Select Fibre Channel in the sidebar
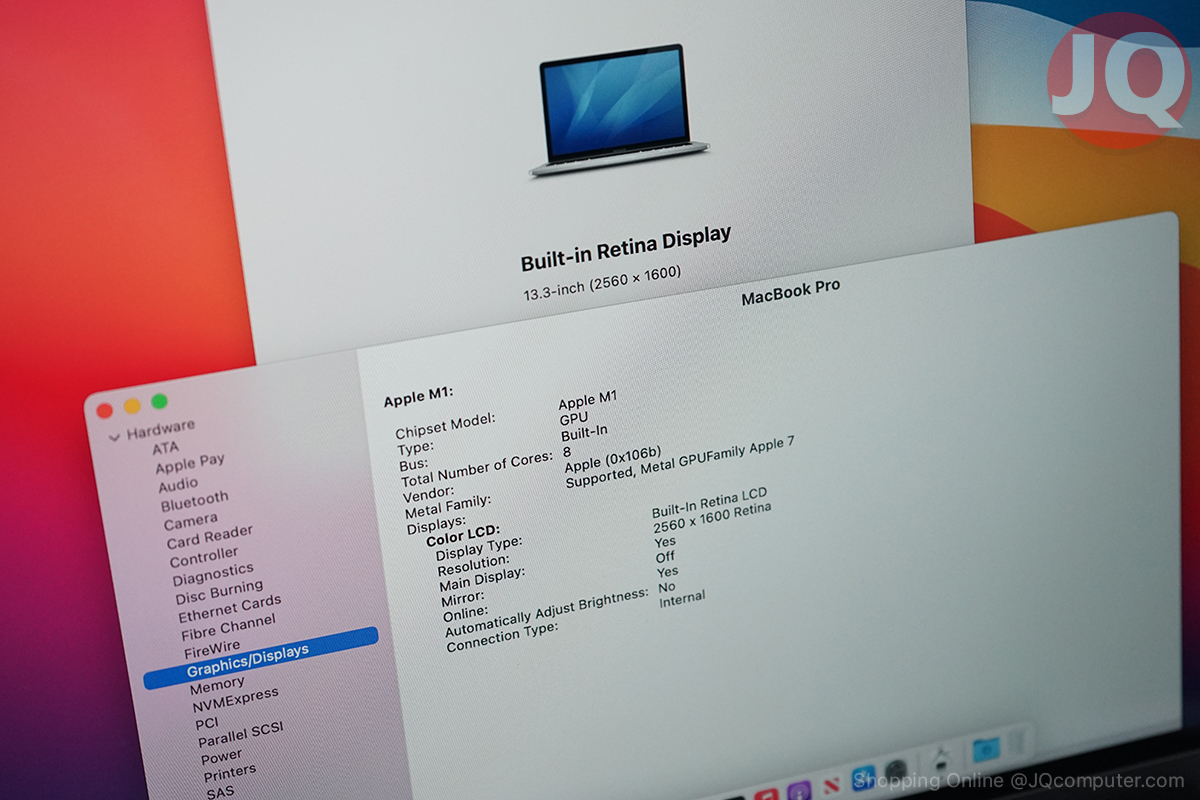The image size is (1200, 800). tap(228, 629)
